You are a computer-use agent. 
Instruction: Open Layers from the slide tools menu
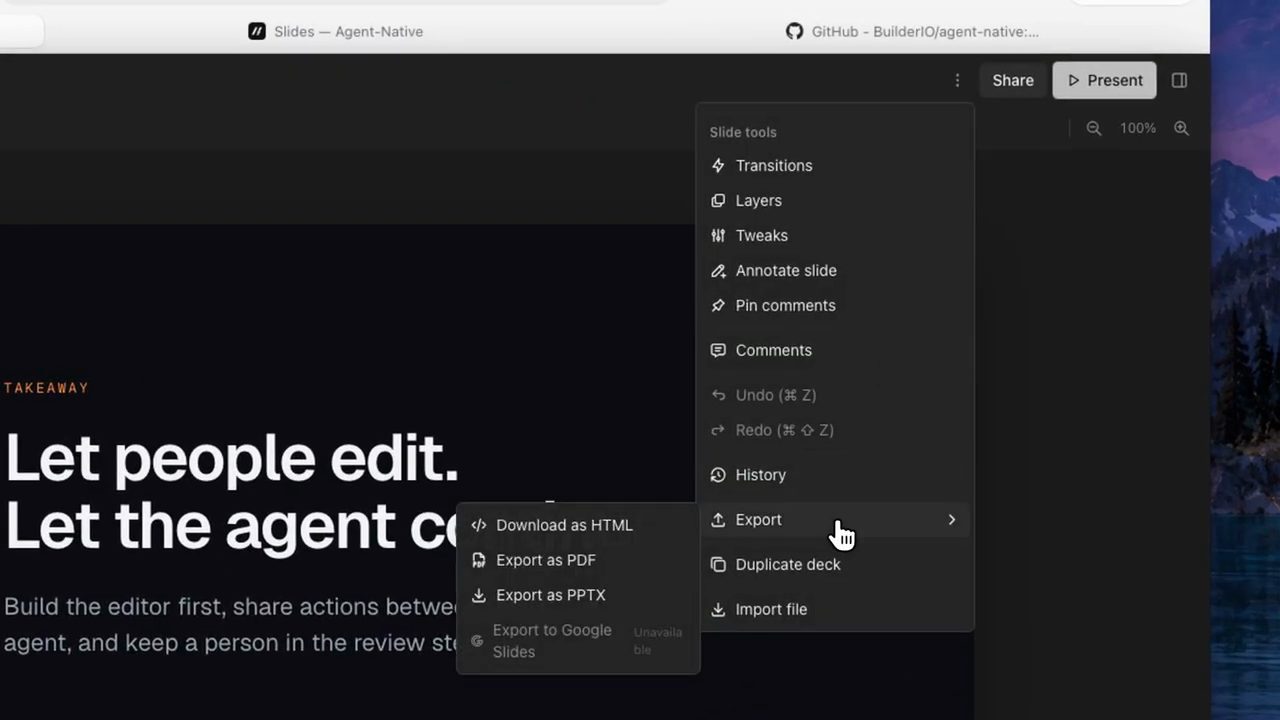click(x=835, y=201)
